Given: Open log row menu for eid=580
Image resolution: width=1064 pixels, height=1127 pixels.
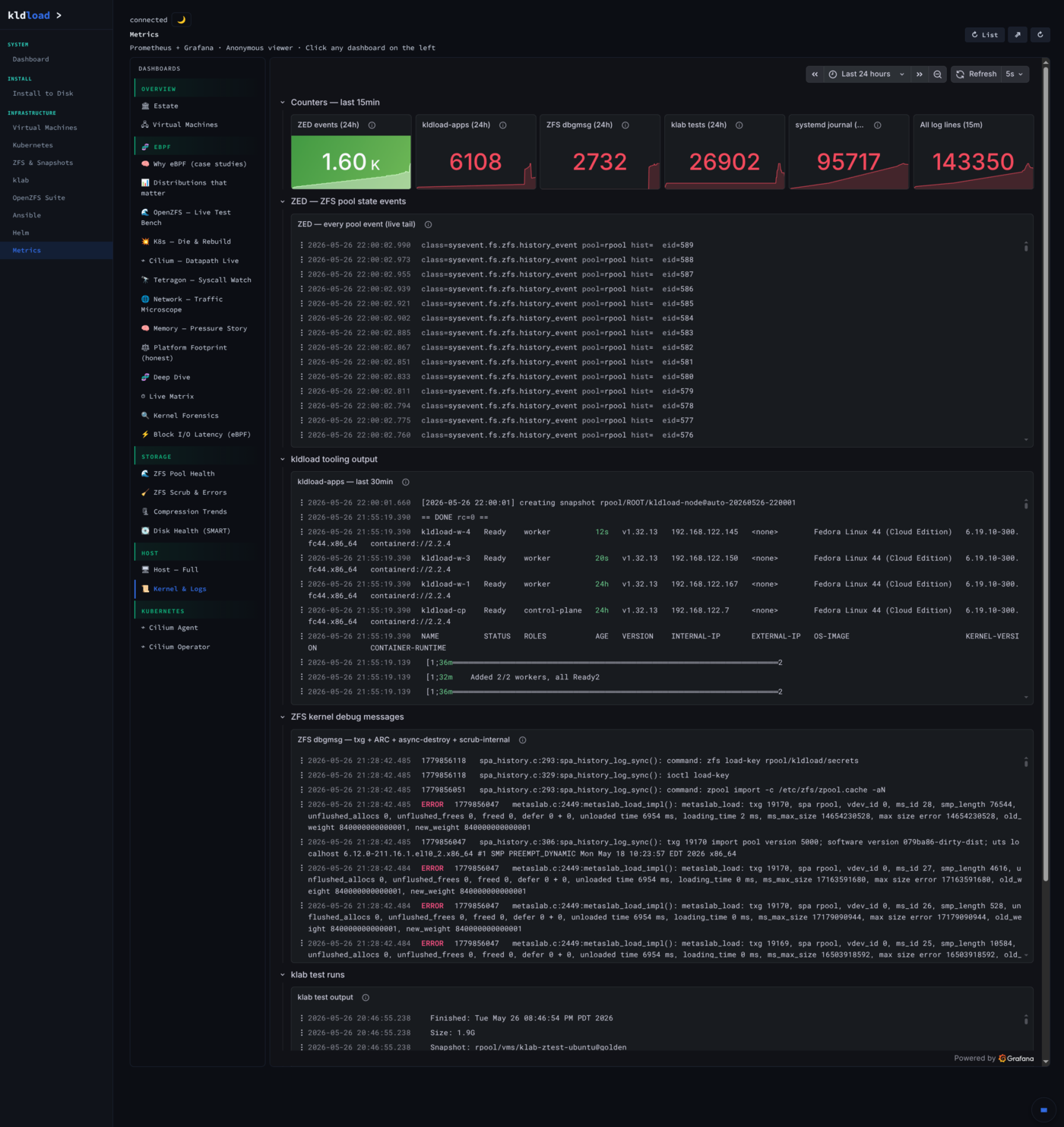Looking at the screenshot, I should pos(302,376).
